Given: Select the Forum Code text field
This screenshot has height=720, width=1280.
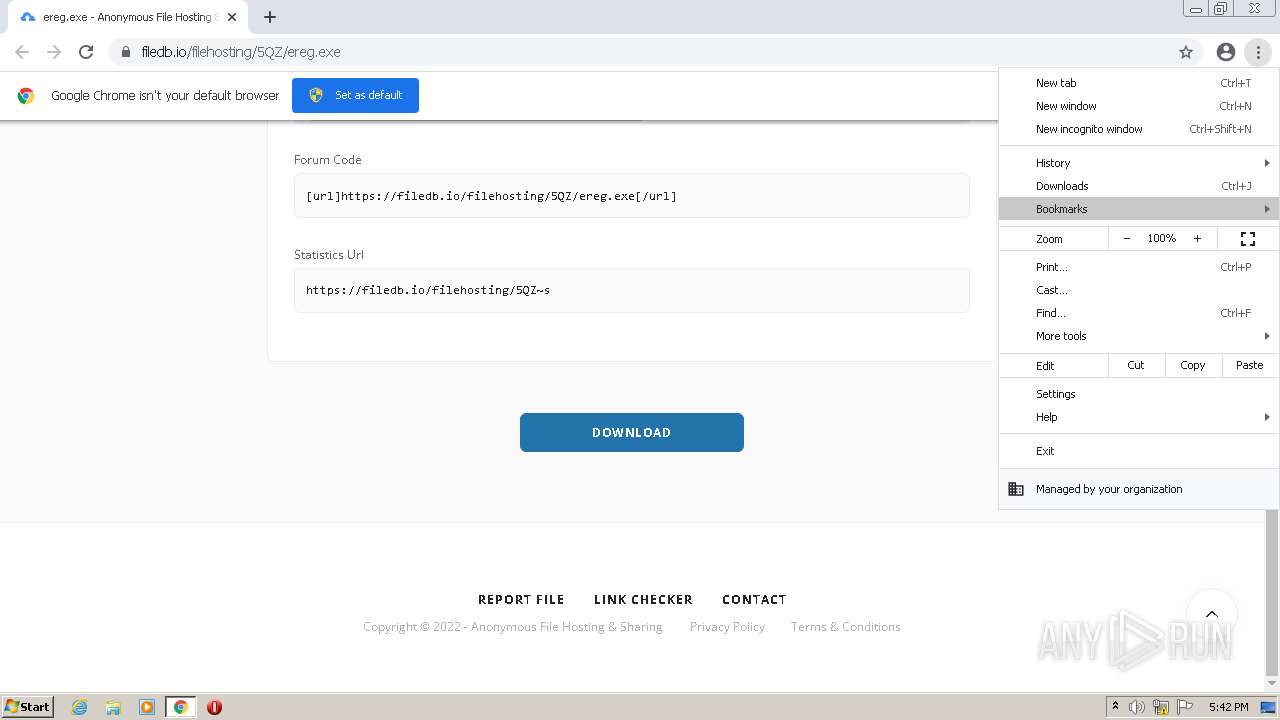Looking at the screenshot, I should [x=632, y=196].
